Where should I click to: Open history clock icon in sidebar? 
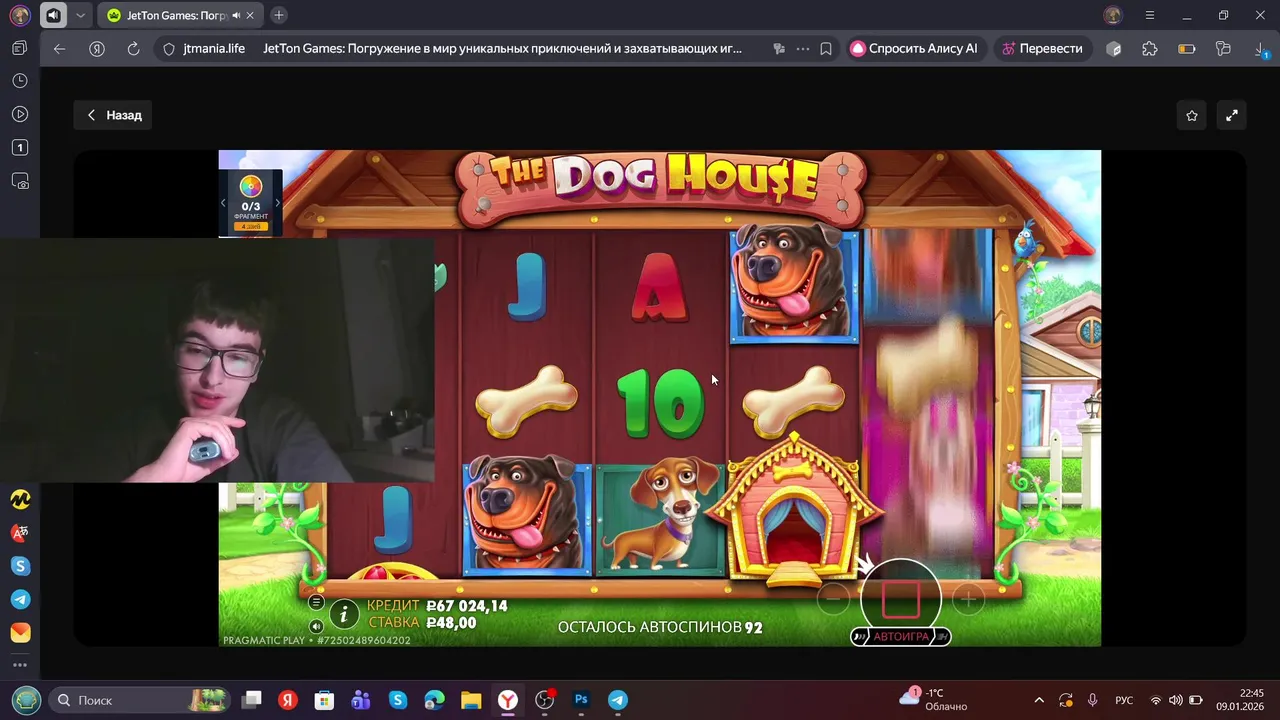[19, 81]
